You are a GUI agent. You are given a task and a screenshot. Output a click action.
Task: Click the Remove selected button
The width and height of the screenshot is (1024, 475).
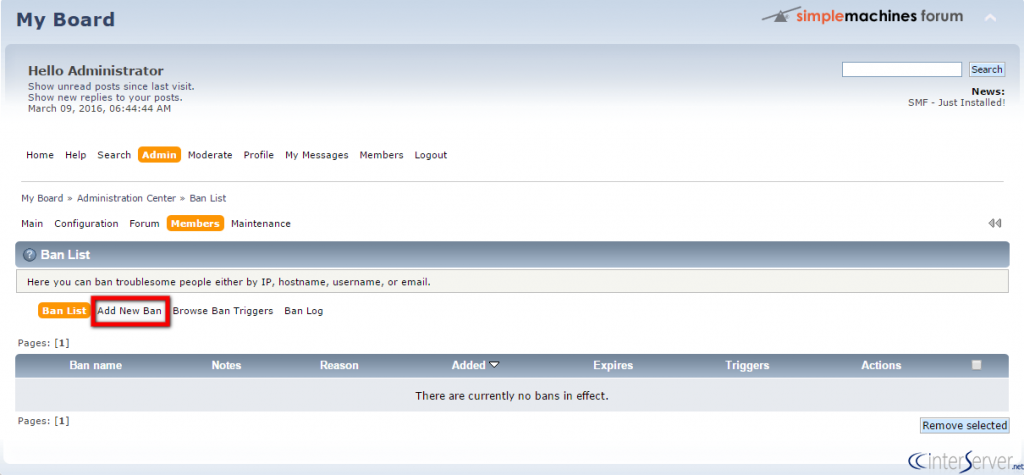pyautogui.click(x=965, y=425)
